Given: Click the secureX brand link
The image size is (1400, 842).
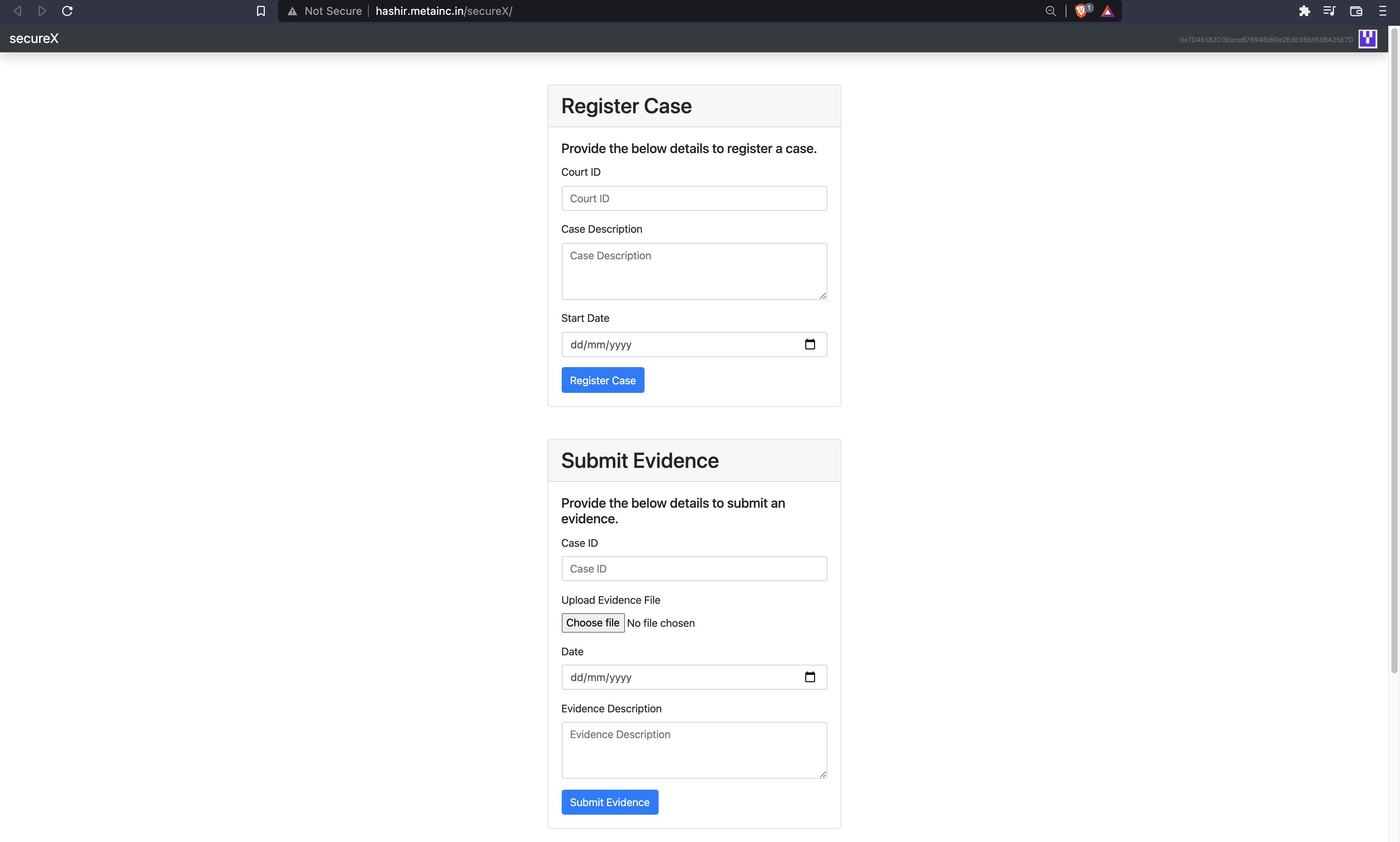Looking at the screenshot, I should [x=34, y=39].
